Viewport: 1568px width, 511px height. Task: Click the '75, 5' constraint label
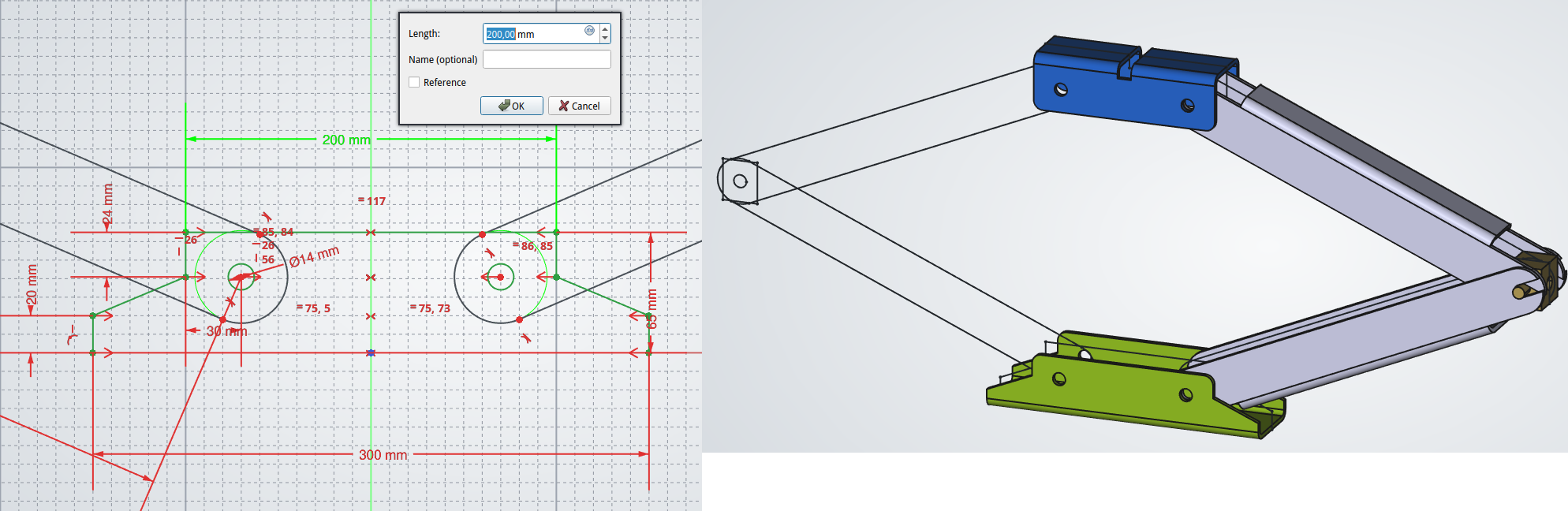(314, 308)
